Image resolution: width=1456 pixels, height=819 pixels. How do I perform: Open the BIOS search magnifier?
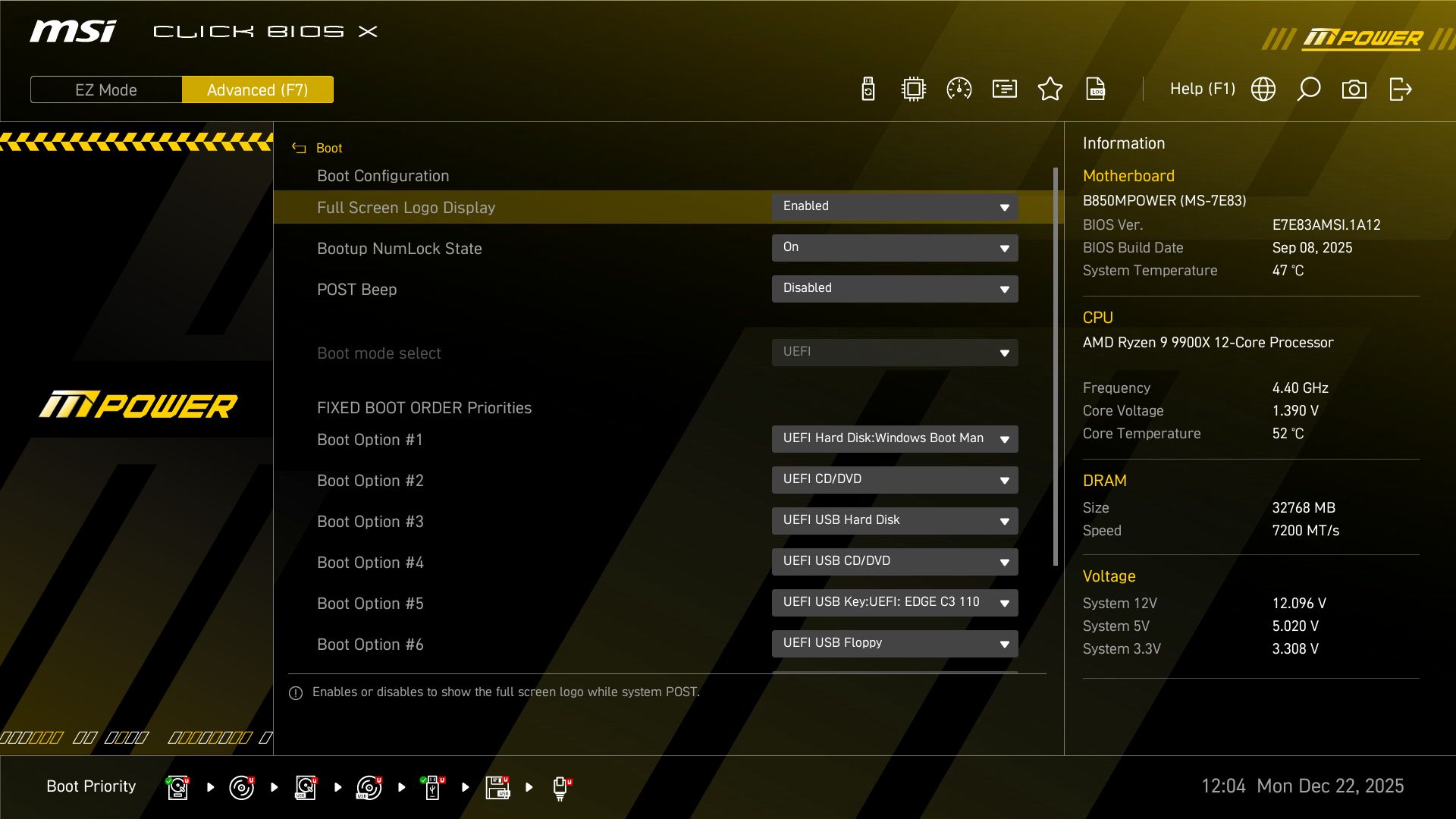[x=1309, y=89]
